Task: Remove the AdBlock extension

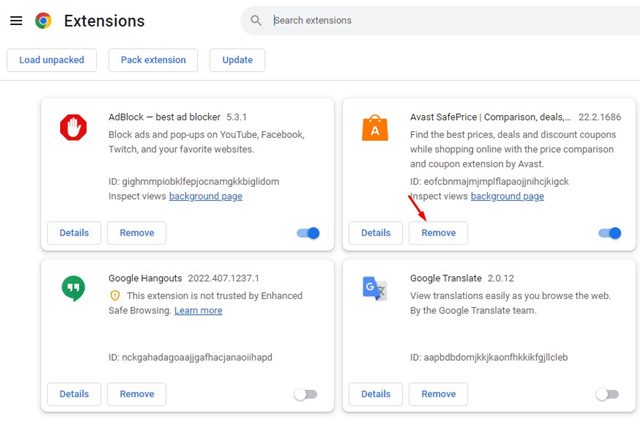Action: tap(137, 233)
